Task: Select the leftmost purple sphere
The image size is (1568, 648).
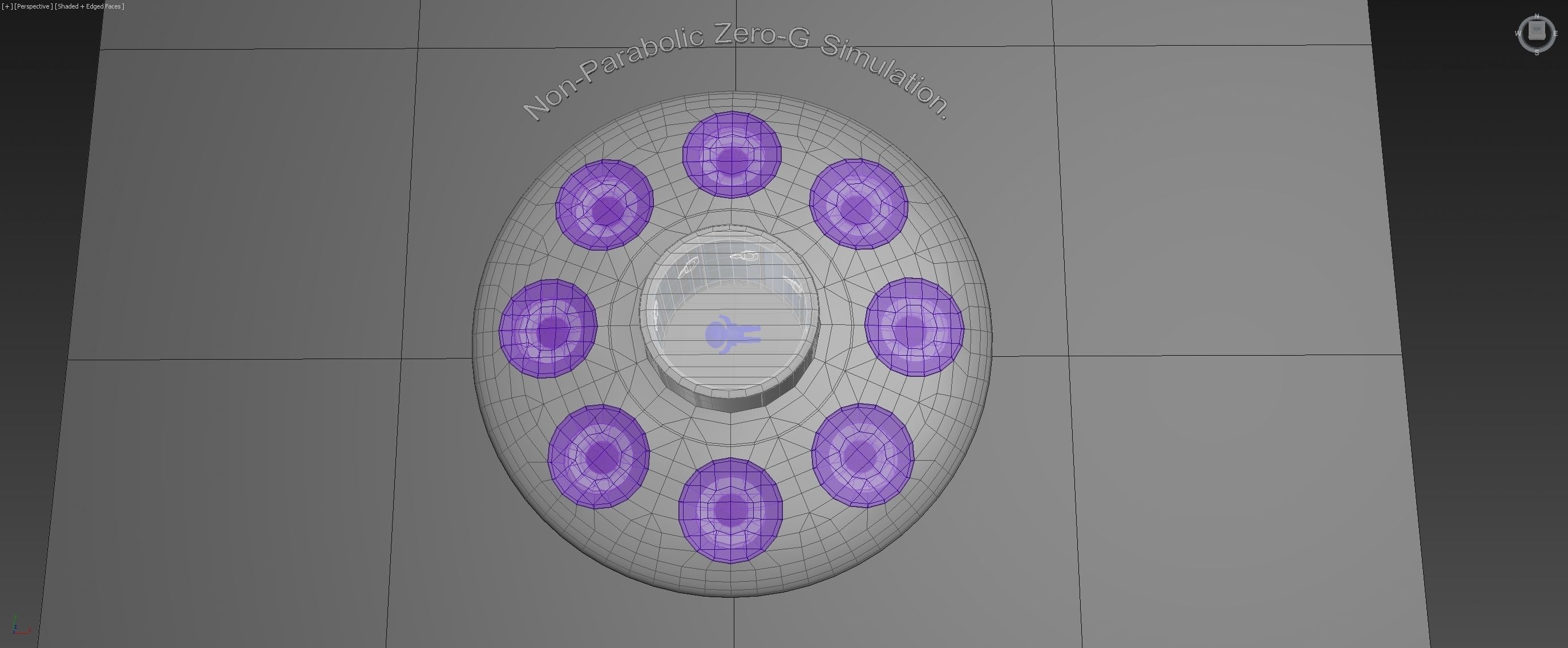Action: [x=548, y=329]
